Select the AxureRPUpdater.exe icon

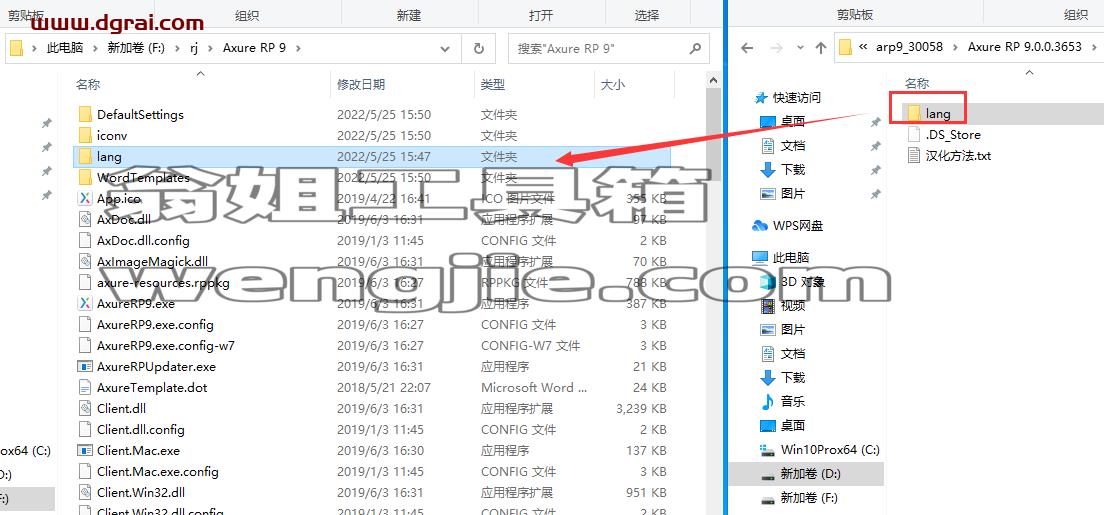point(85,366)
